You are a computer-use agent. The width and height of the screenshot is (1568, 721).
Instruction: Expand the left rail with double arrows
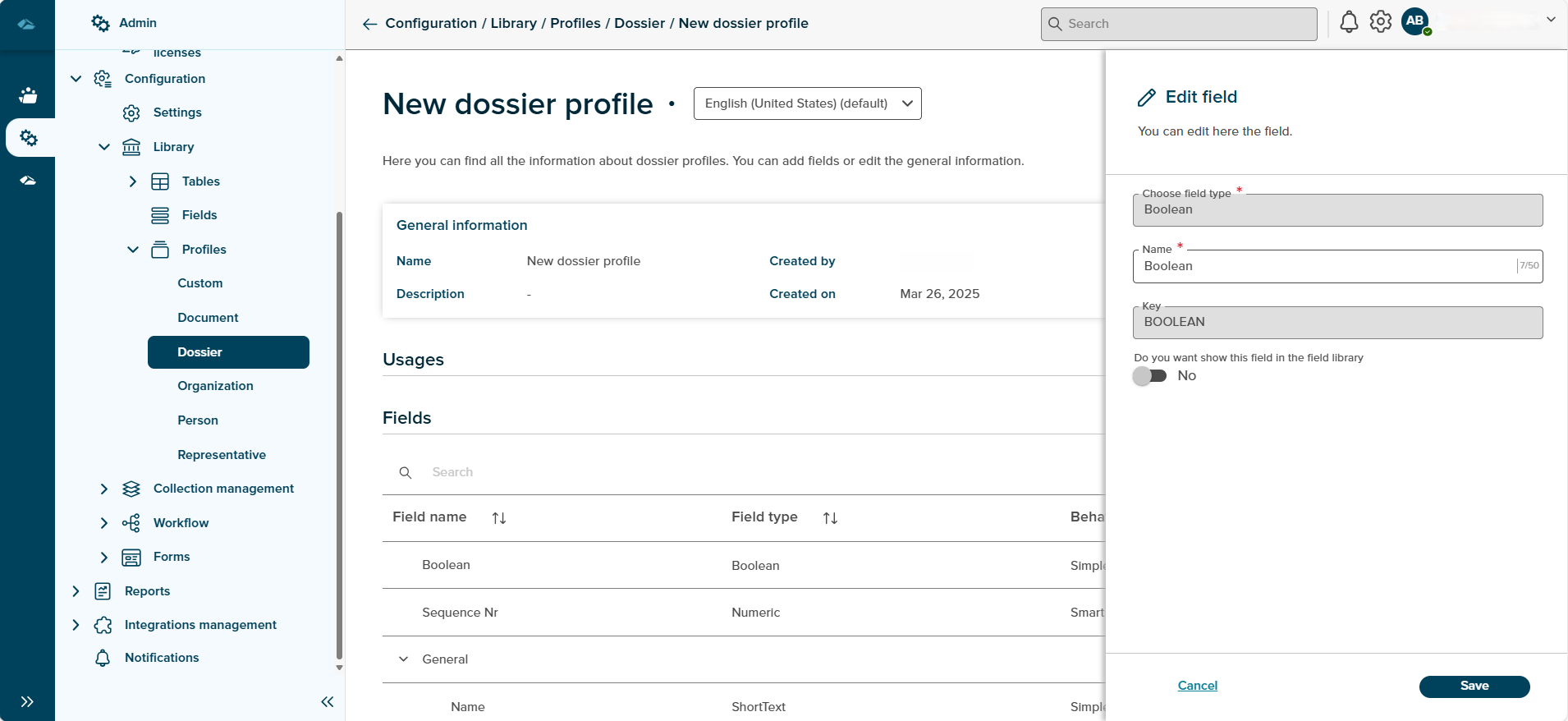[27, 701]
